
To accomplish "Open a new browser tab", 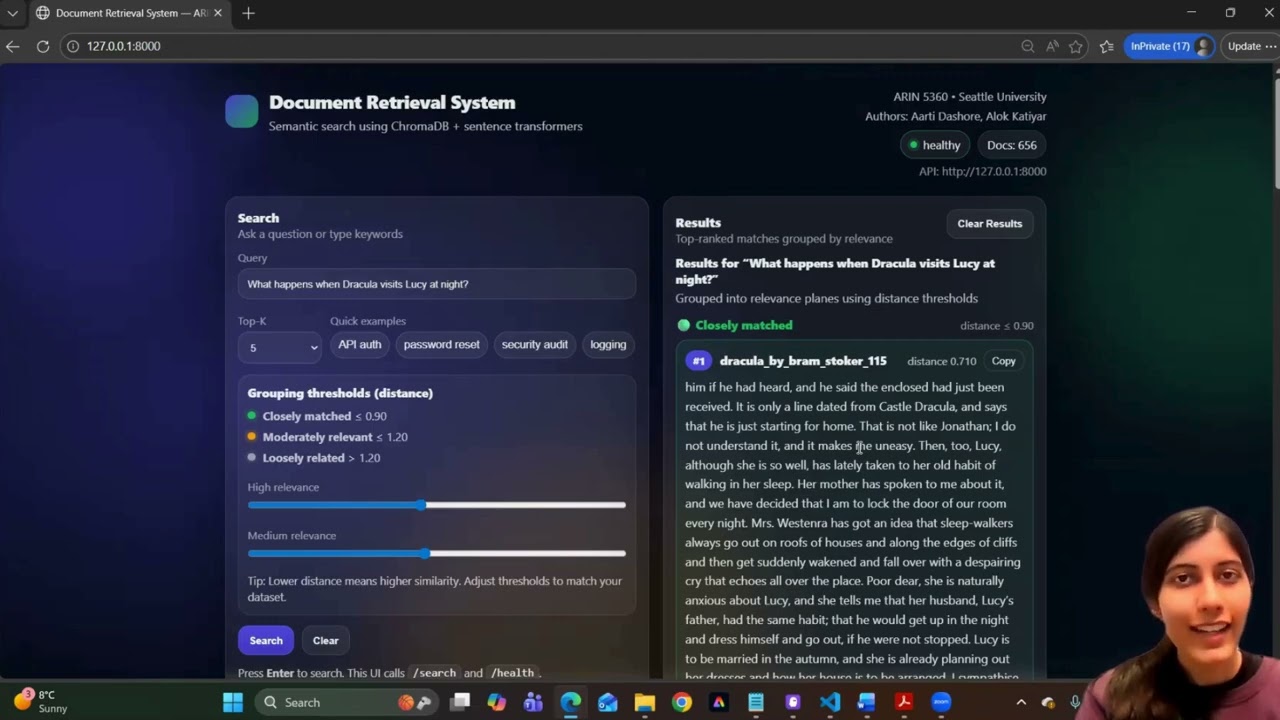I will [248, 13].
